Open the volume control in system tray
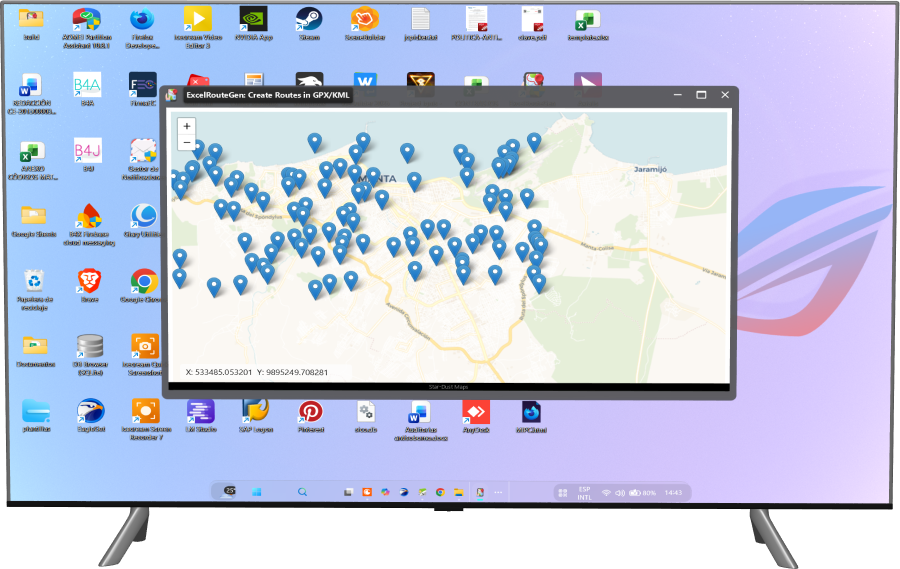900x569 pixels. pos(620,493)
